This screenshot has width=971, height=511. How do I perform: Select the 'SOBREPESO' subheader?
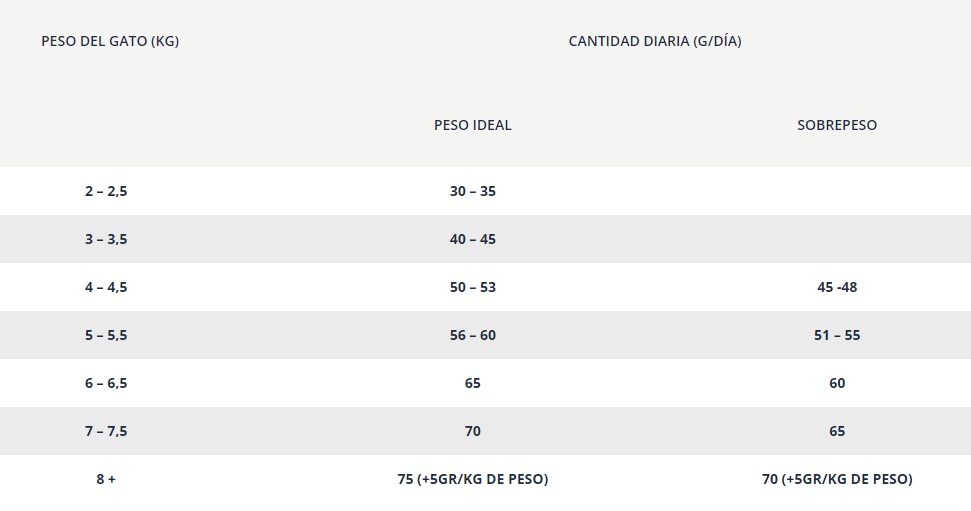pos(837,125)
